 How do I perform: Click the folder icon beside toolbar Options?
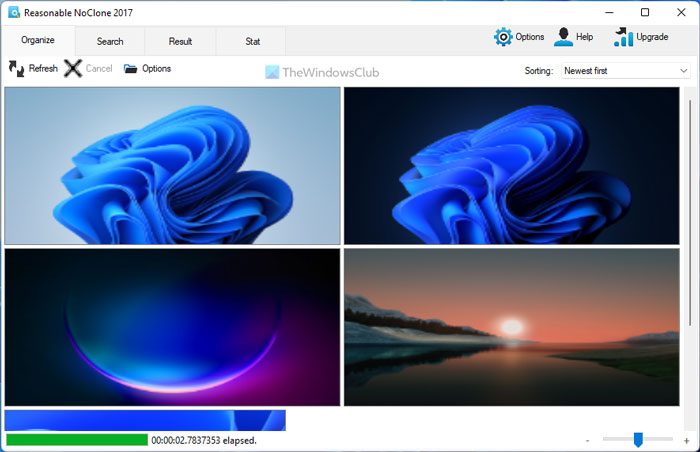[130, 68]
